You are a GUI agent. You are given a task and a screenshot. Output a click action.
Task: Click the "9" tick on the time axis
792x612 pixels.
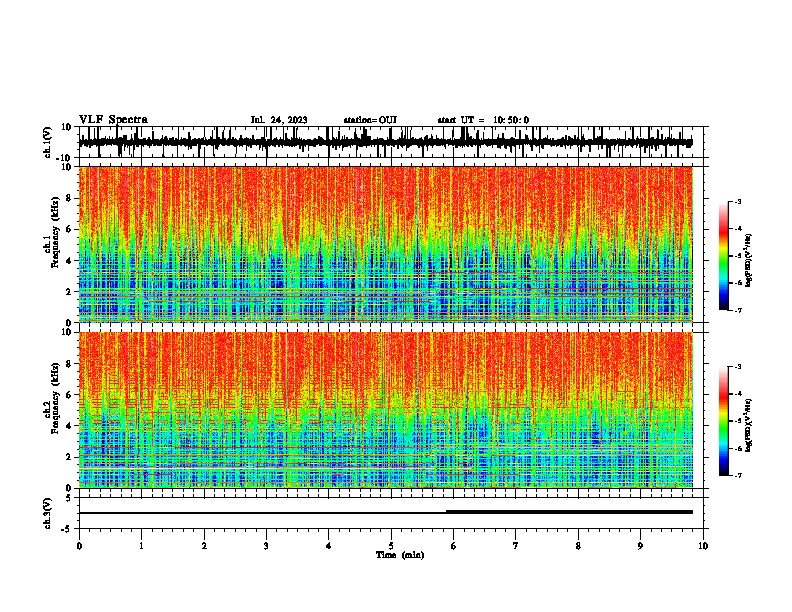(640, 546)
